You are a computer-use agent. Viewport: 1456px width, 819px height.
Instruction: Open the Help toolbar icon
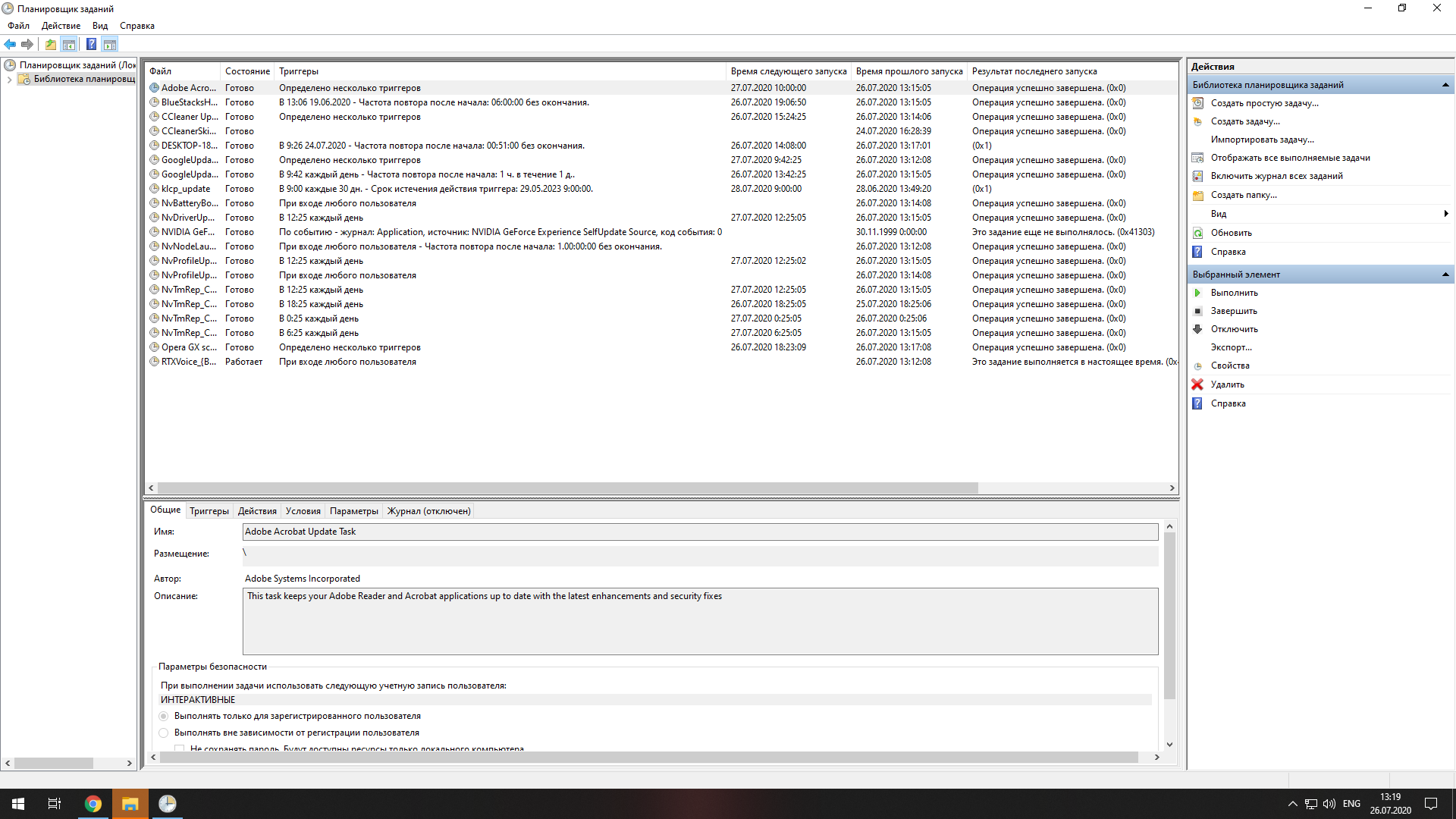(91, 44)
